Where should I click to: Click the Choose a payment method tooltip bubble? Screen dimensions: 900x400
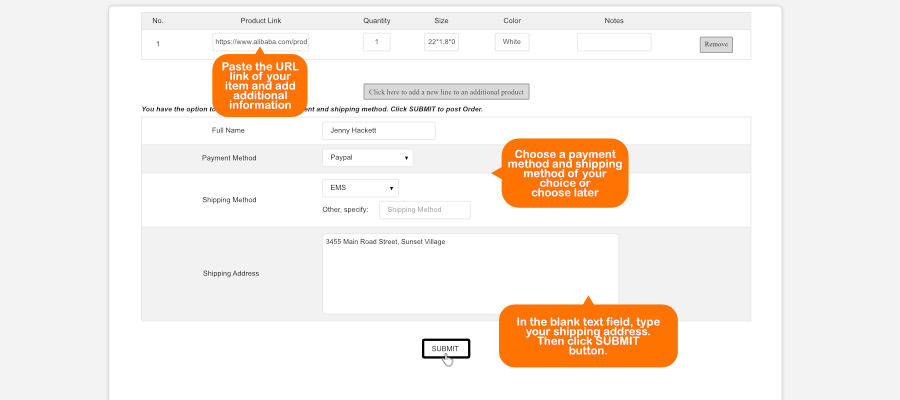click(565, 173)
